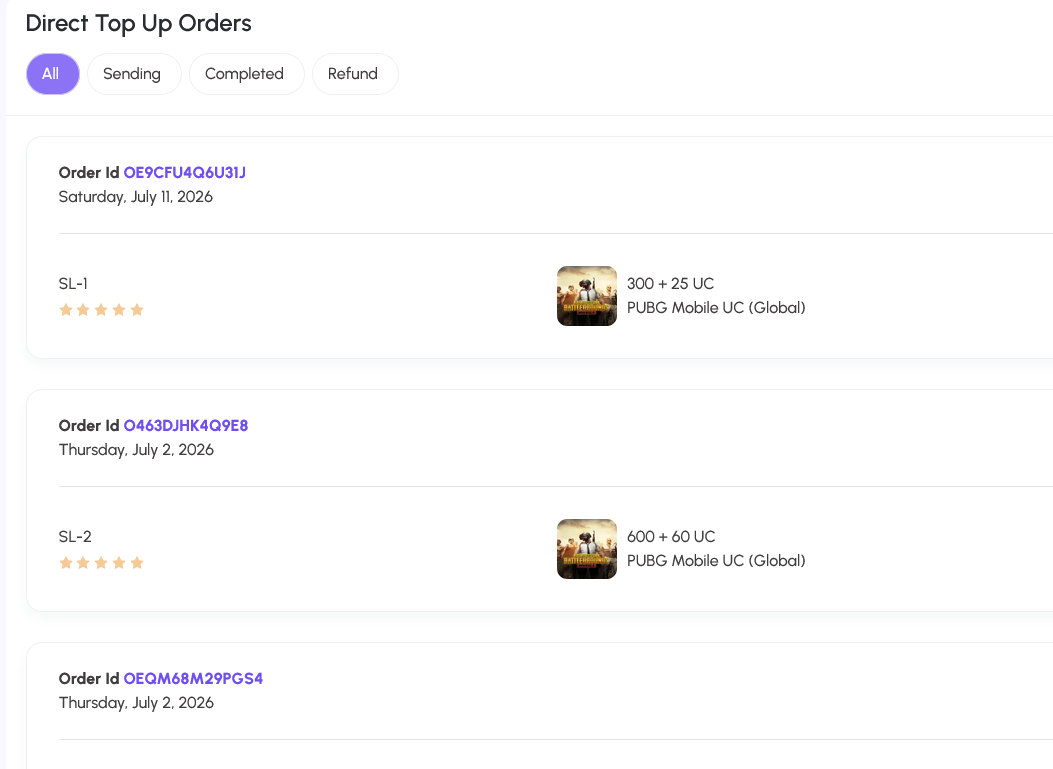Click the SL-1 seller label
The image size is (1053, 769).
pyautogui.click(x=73, y=284)
